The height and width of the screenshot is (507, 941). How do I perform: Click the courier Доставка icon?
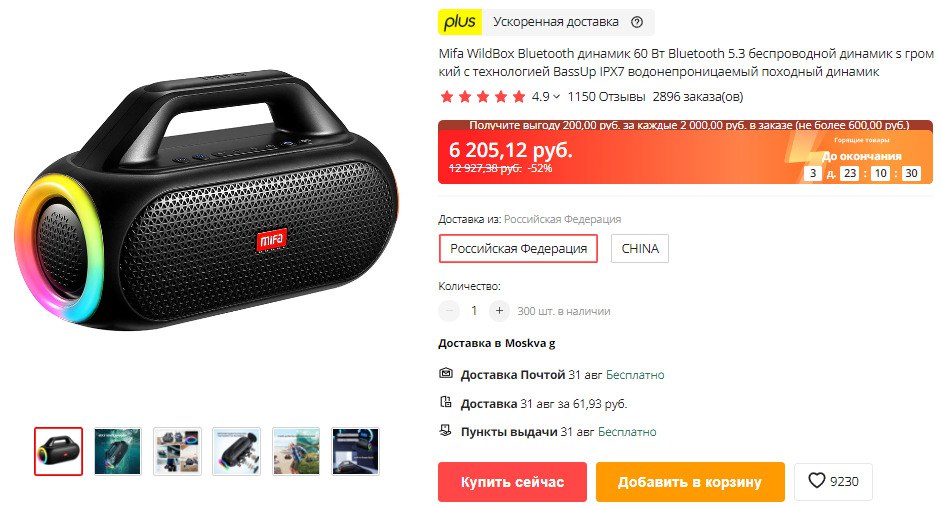446,402
